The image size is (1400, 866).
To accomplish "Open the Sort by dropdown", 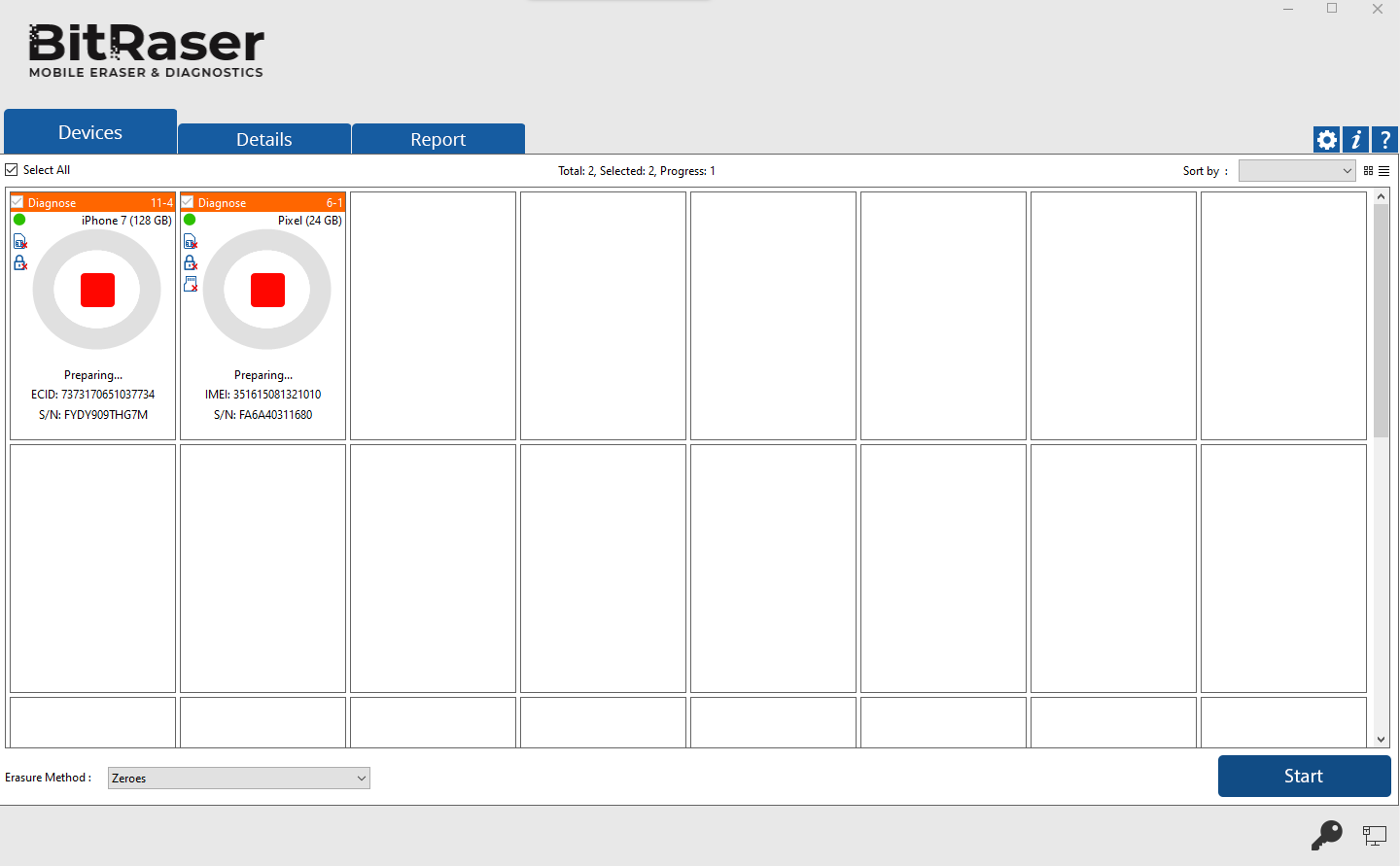I will pos(1297,171).
